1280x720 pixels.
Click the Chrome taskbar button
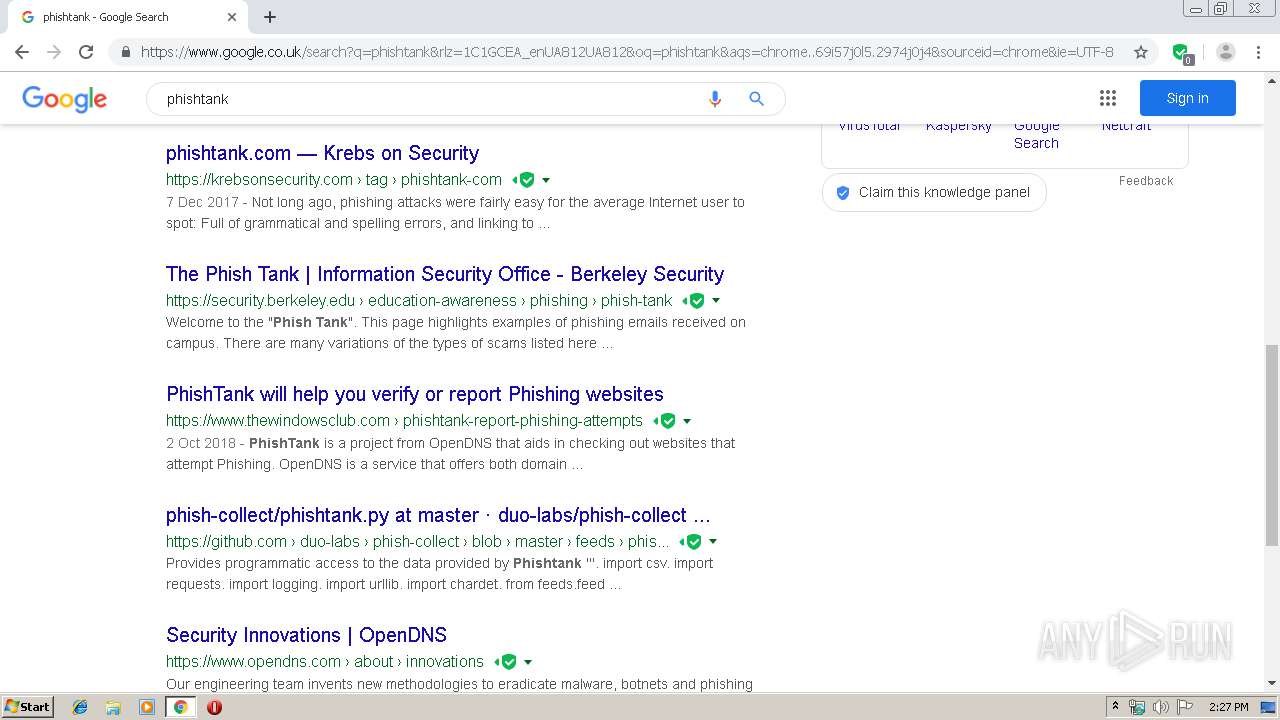pos(180,707)
